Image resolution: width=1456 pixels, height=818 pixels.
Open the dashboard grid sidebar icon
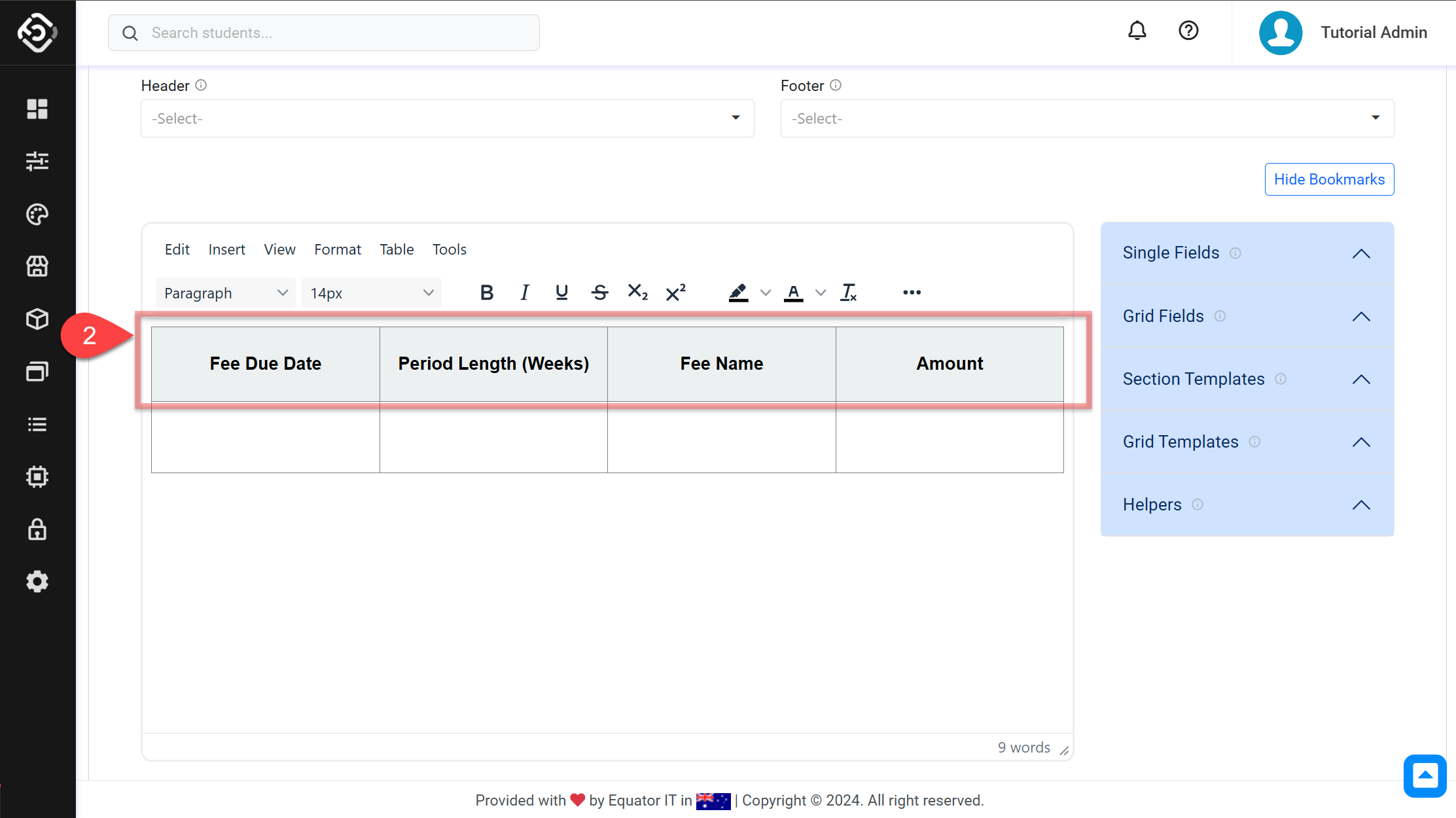(37, 109)
